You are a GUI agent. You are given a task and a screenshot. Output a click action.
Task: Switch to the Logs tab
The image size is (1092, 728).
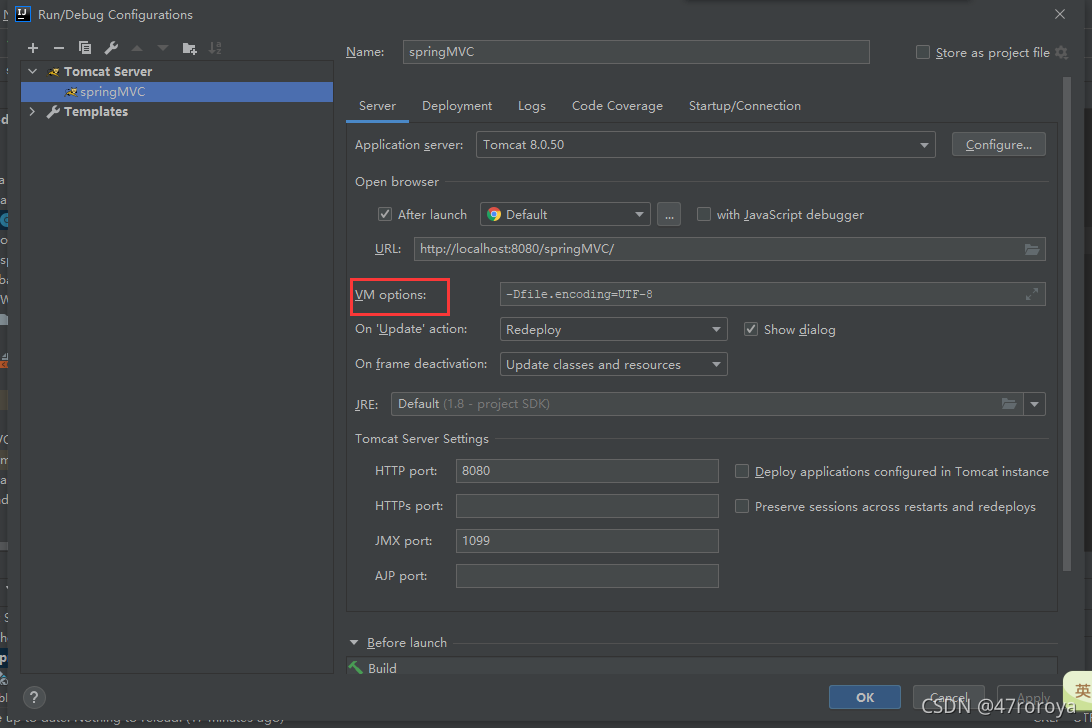[x=532, y=106]
